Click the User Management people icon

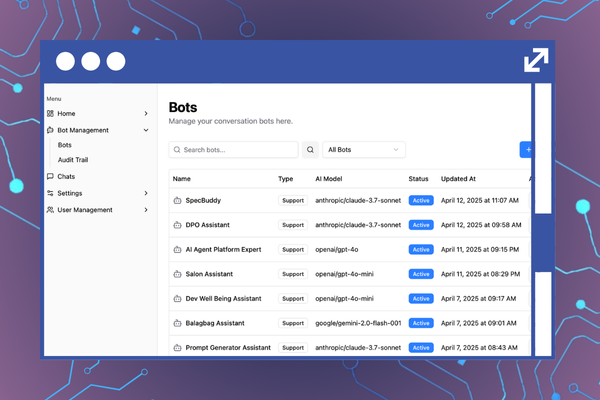[50, 210]
